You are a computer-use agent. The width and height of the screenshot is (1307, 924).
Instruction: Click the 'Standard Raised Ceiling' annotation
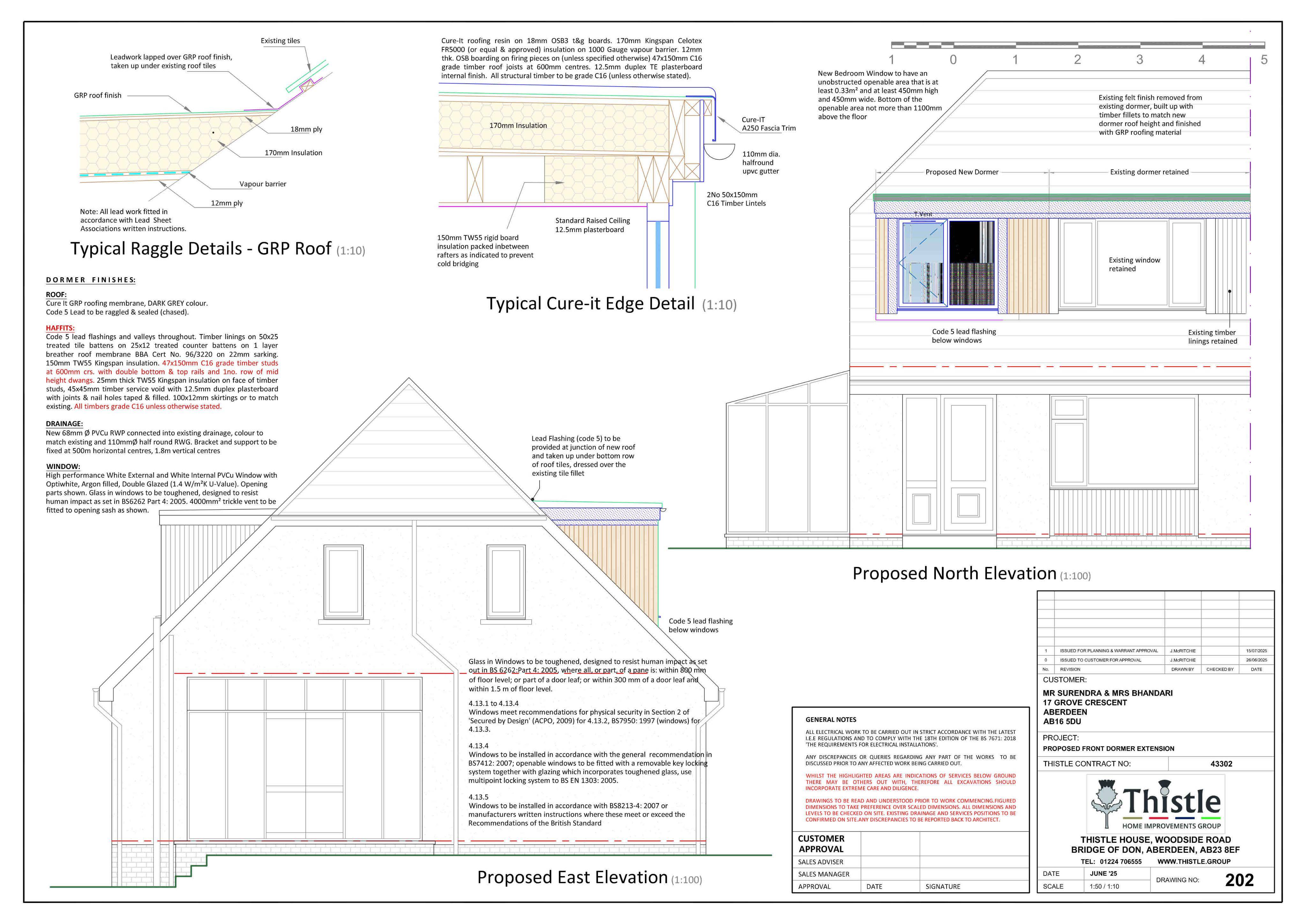pos(593,221)
